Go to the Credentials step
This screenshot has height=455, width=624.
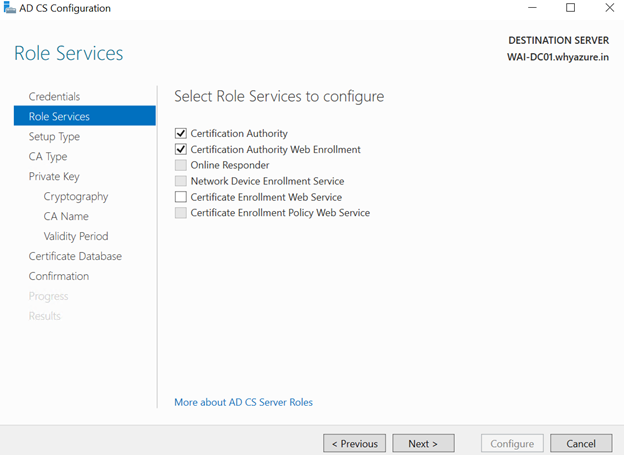coord(54,96)
